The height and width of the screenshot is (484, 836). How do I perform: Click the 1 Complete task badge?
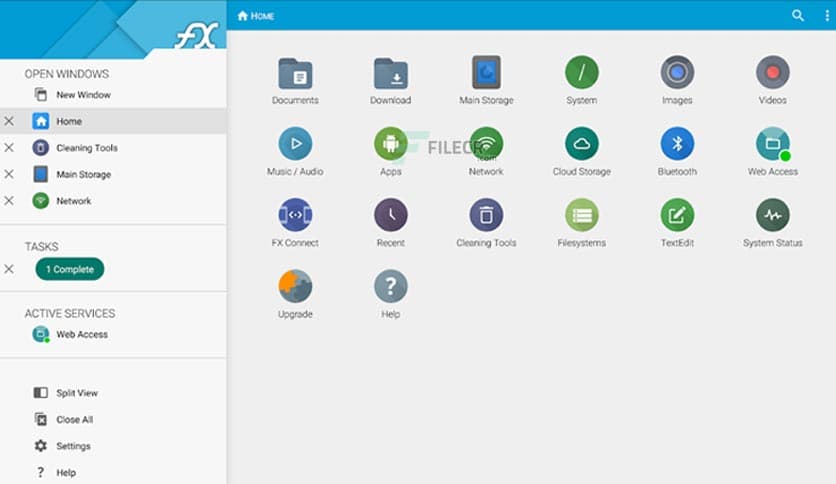(x=70, y=269)
